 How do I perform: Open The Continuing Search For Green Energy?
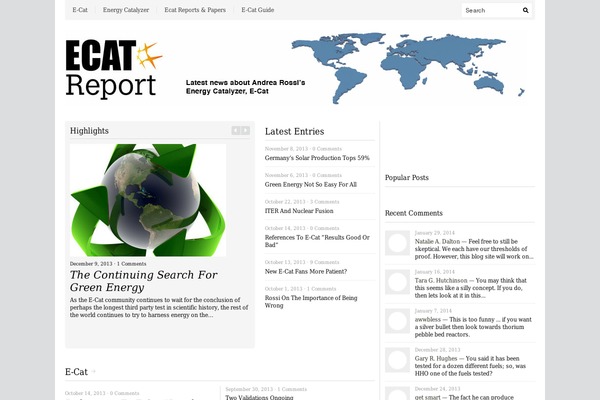pyautogui.click(x=143, y=281)
